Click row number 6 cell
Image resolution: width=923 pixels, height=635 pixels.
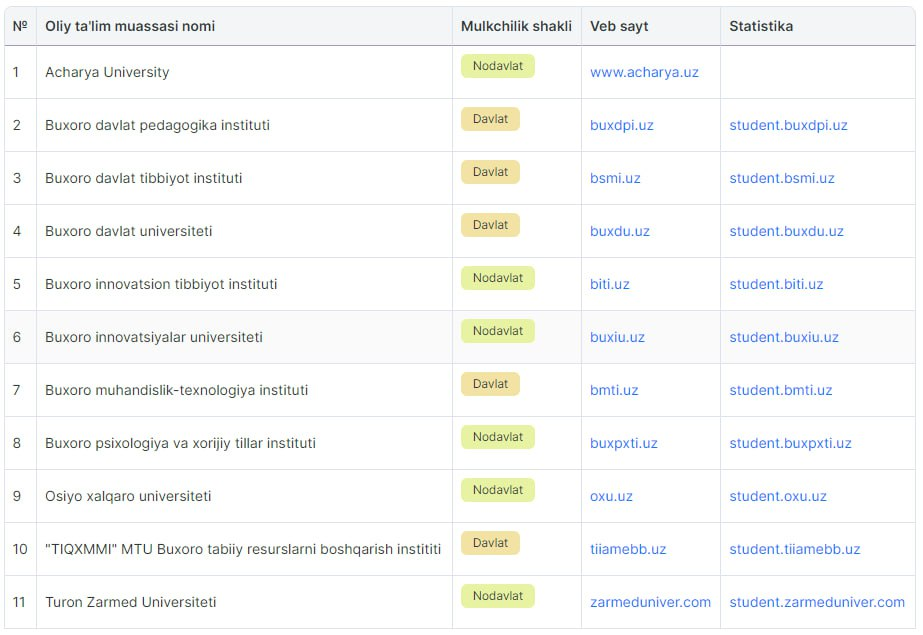[21, 337]
